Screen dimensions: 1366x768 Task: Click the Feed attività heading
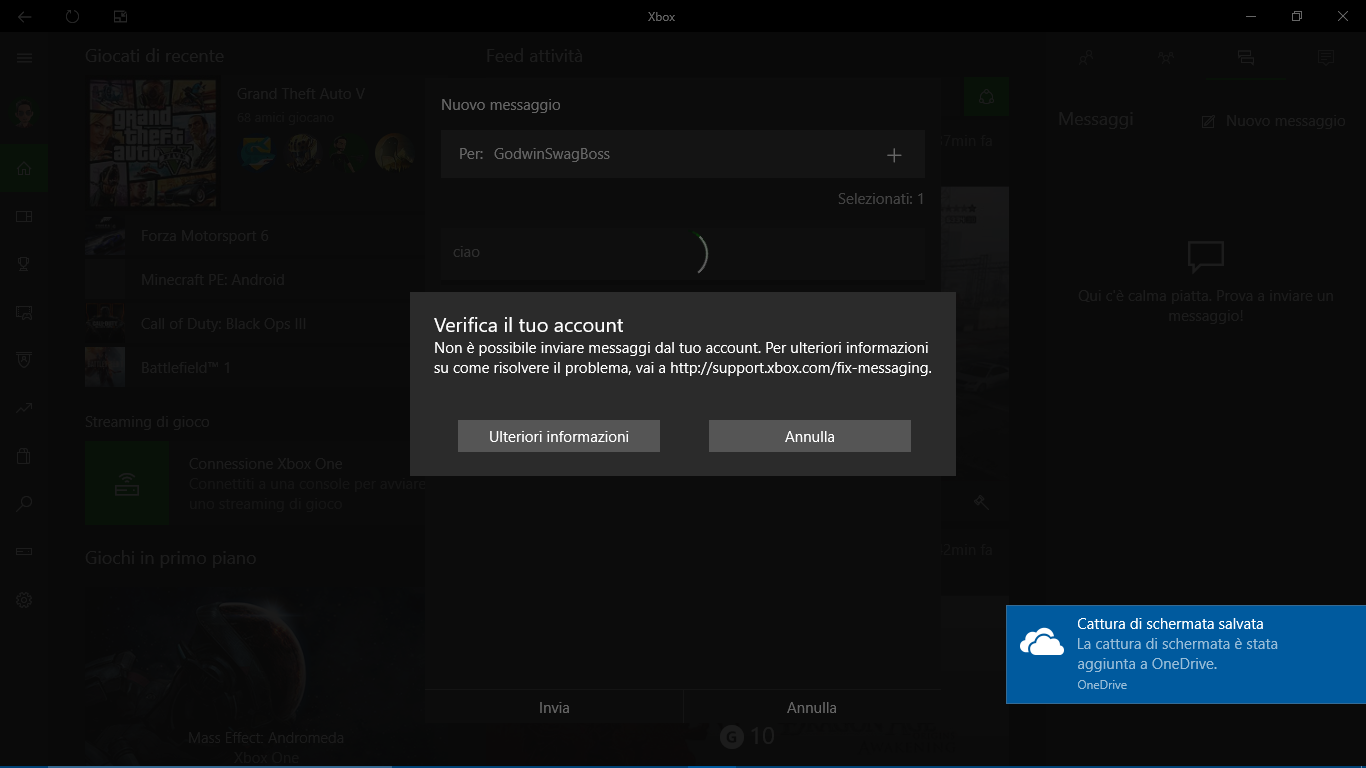(x=534, y=56)
